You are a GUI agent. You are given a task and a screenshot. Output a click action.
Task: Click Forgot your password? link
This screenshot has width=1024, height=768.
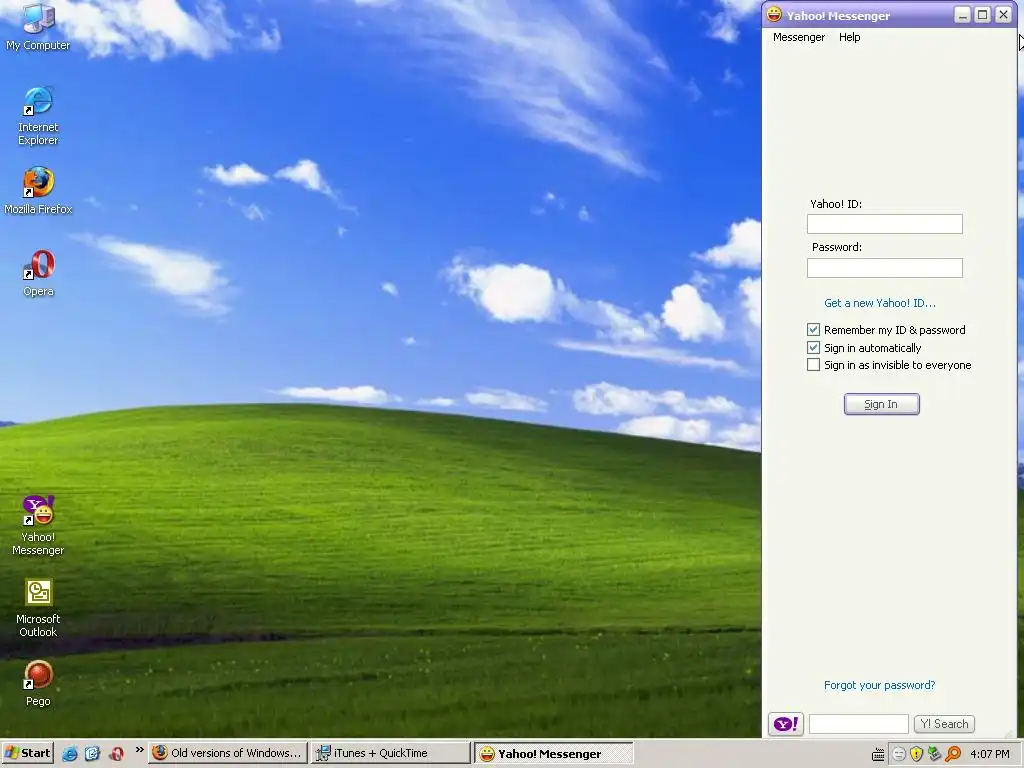[879, 685]
